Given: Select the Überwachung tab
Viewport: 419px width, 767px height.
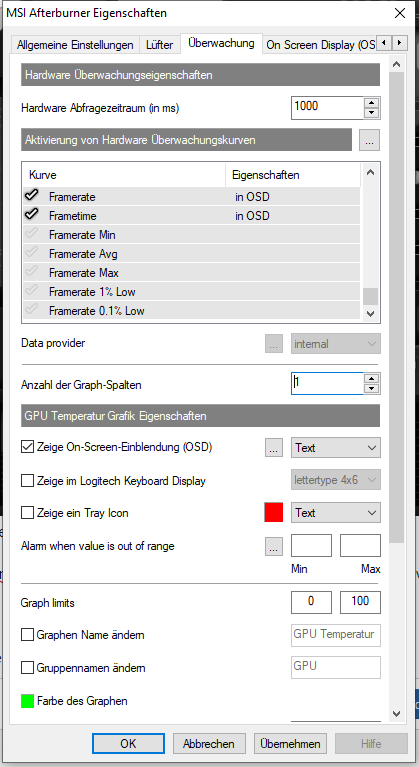Looking at the screenshot, I should pos(221,43).
